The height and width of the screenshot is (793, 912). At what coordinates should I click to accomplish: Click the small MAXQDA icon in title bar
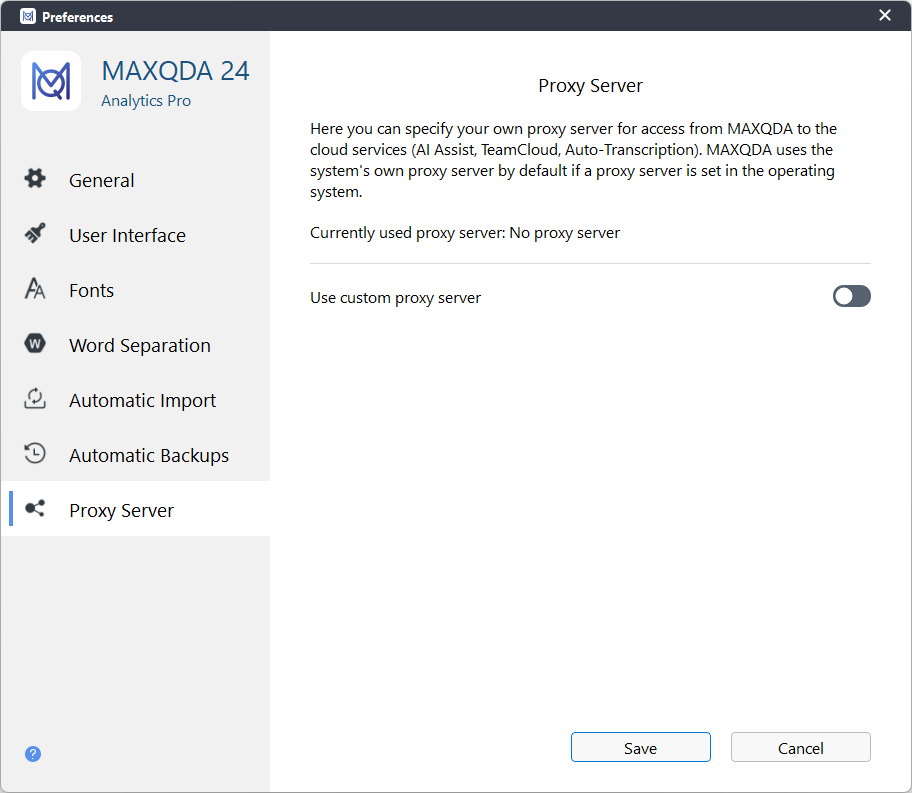(28, 16)
